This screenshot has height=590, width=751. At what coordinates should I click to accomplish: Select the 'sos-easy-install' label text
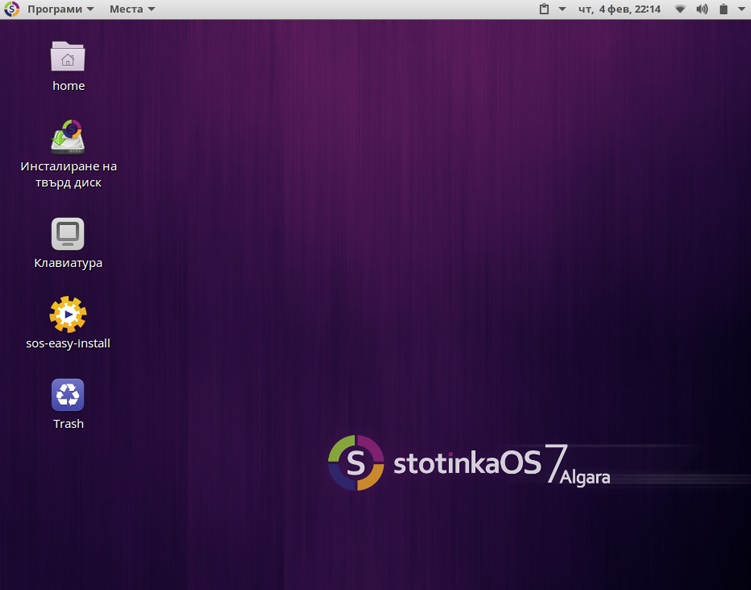(68, 343)
